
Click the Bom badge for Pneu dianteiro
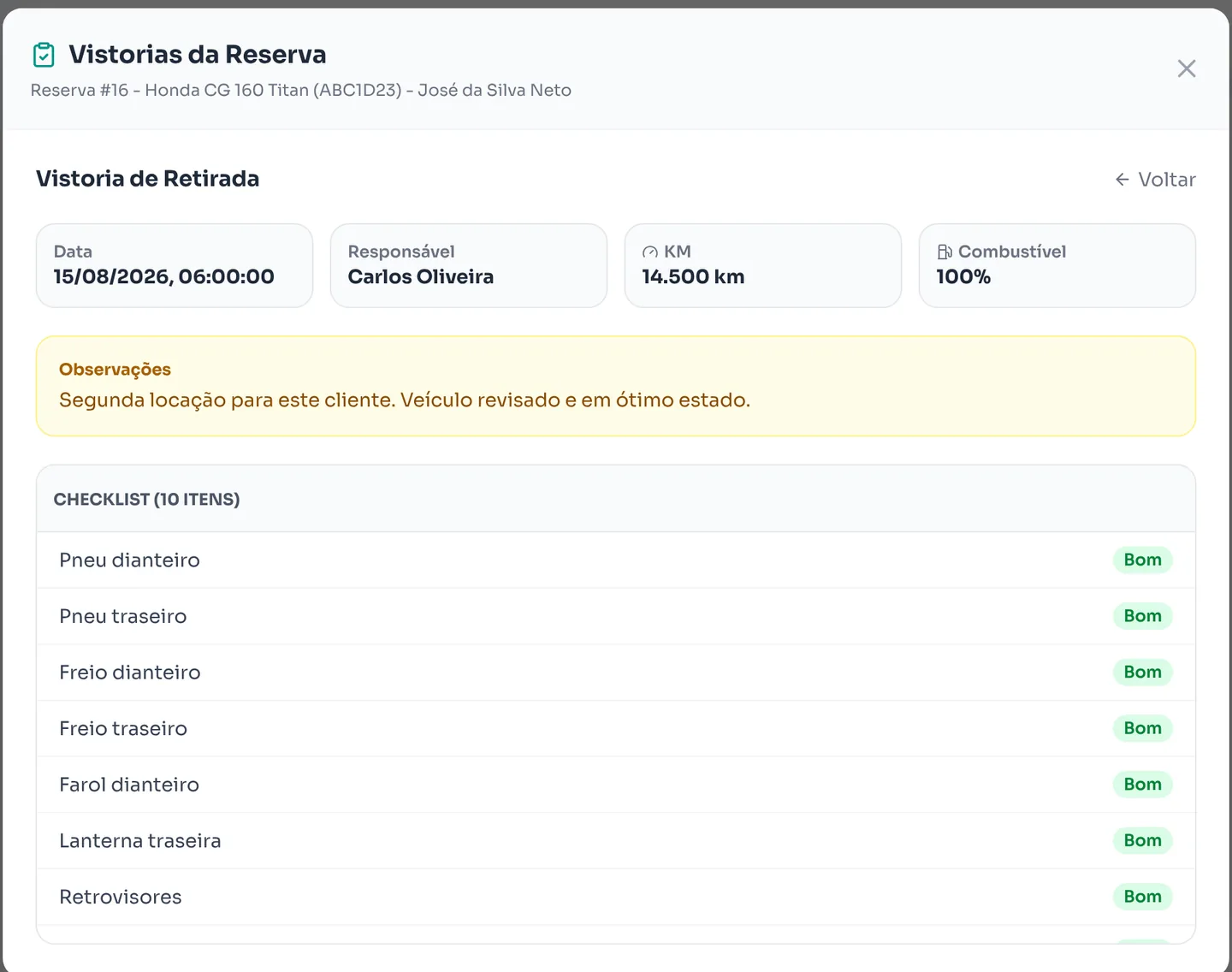[1142, 560]
